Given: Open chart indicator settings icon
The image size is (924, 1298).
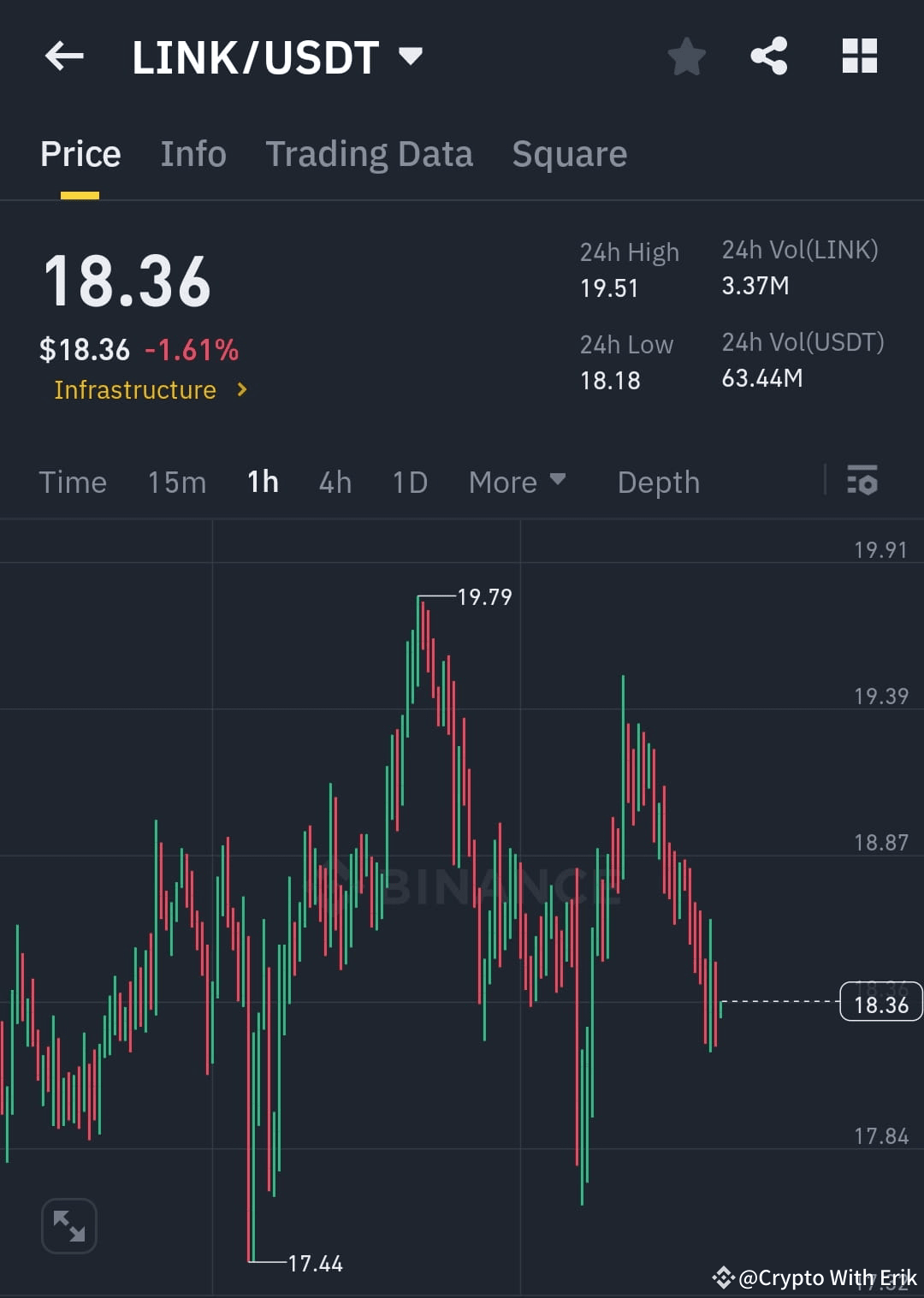Looking at the screenshot, I should pyautogui.click(x=863, y=482).
